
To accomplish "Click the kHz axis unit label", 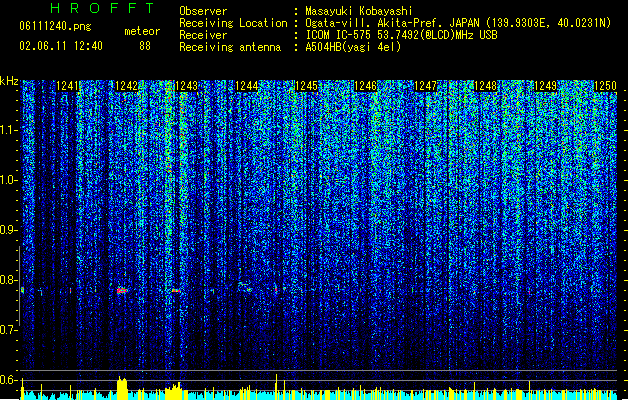I will [9, 81].
